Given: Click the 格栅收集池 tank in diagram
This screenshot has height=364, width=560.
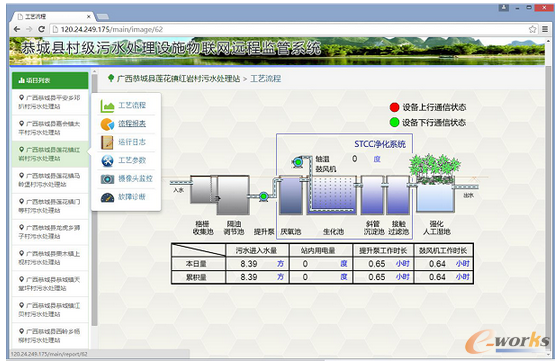Looking at the screenshot, I should (x=203, y=189).
